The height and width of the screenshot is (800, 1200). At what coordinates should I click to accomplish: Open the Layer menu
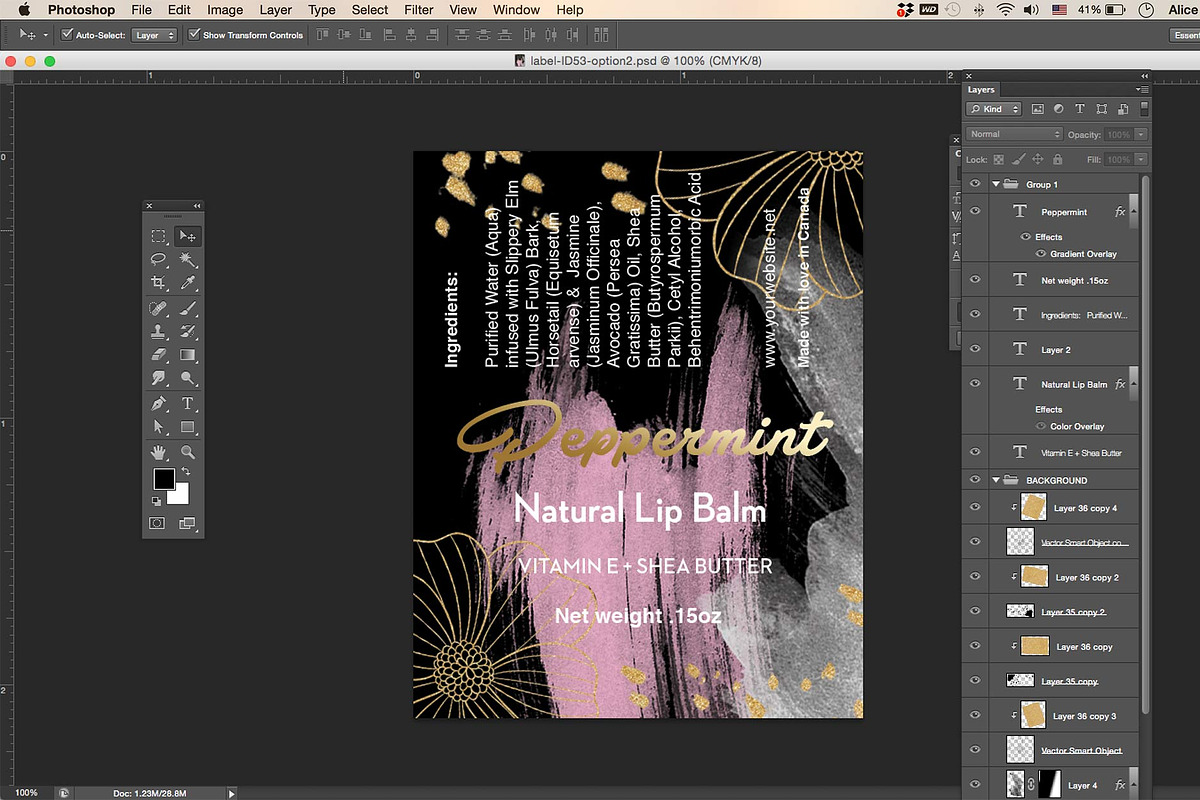pyautogui.click(x=275, y=10)
